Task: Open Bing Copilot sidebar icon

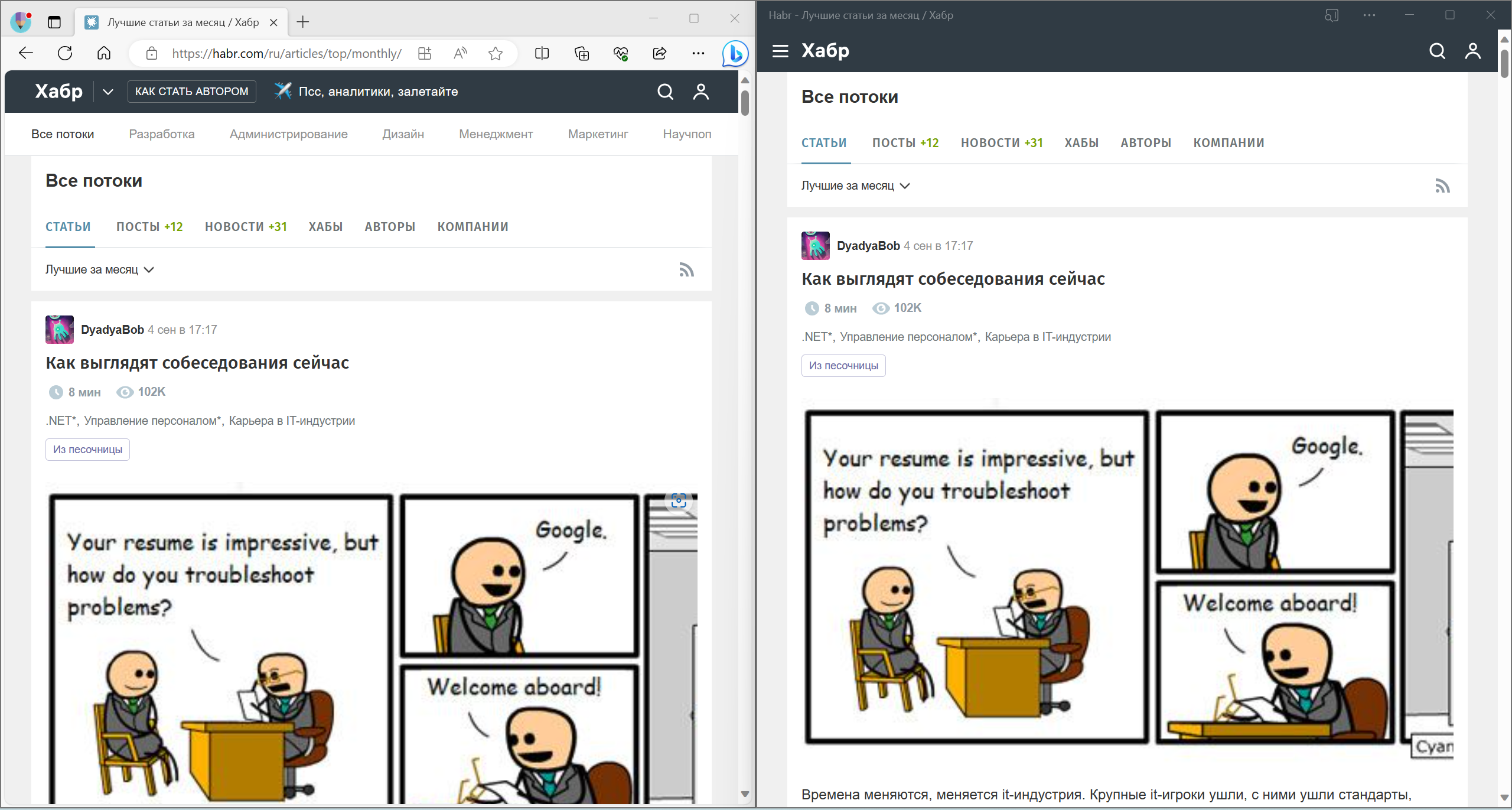Action: (x=735, y=54)
